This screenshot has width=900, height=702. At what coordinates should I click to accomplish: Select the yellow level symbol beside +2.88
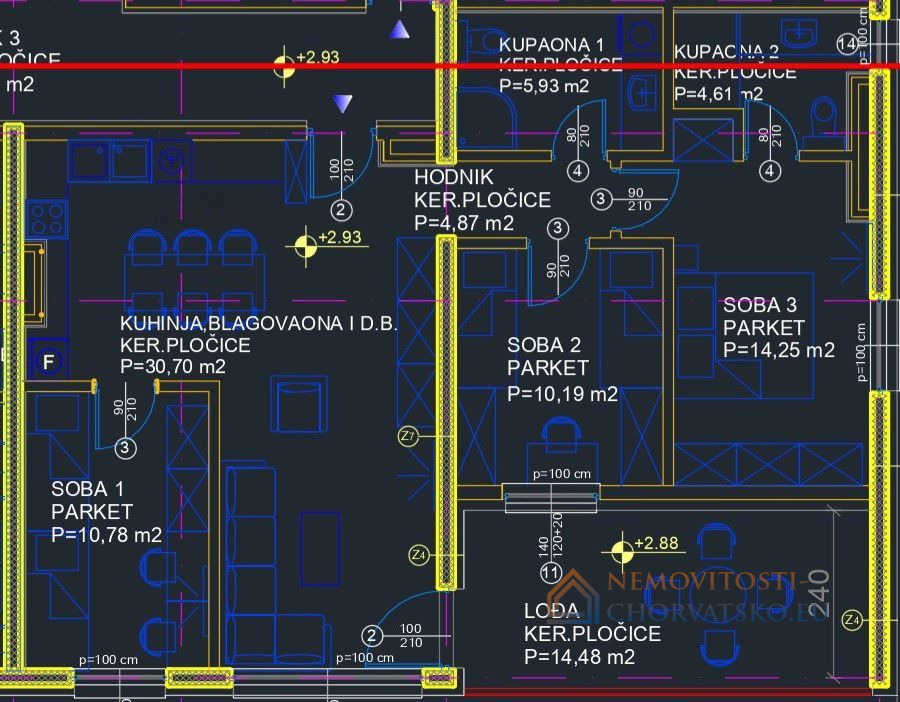622,552
